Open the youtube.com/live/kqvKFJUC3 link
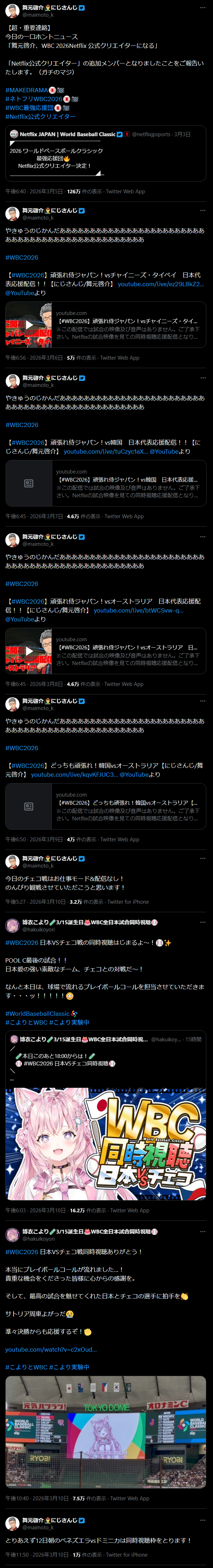Screen dimensions: 213x1568 pos(74,774)
